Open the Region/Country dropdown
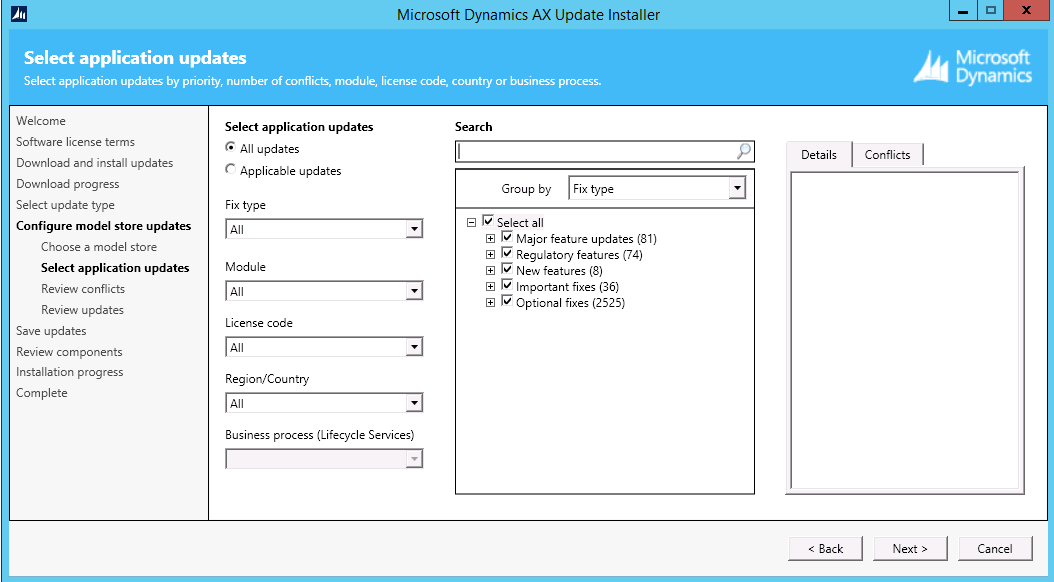Image resolution: width=1054 pixels, height=582 pixels. [324, 403]
